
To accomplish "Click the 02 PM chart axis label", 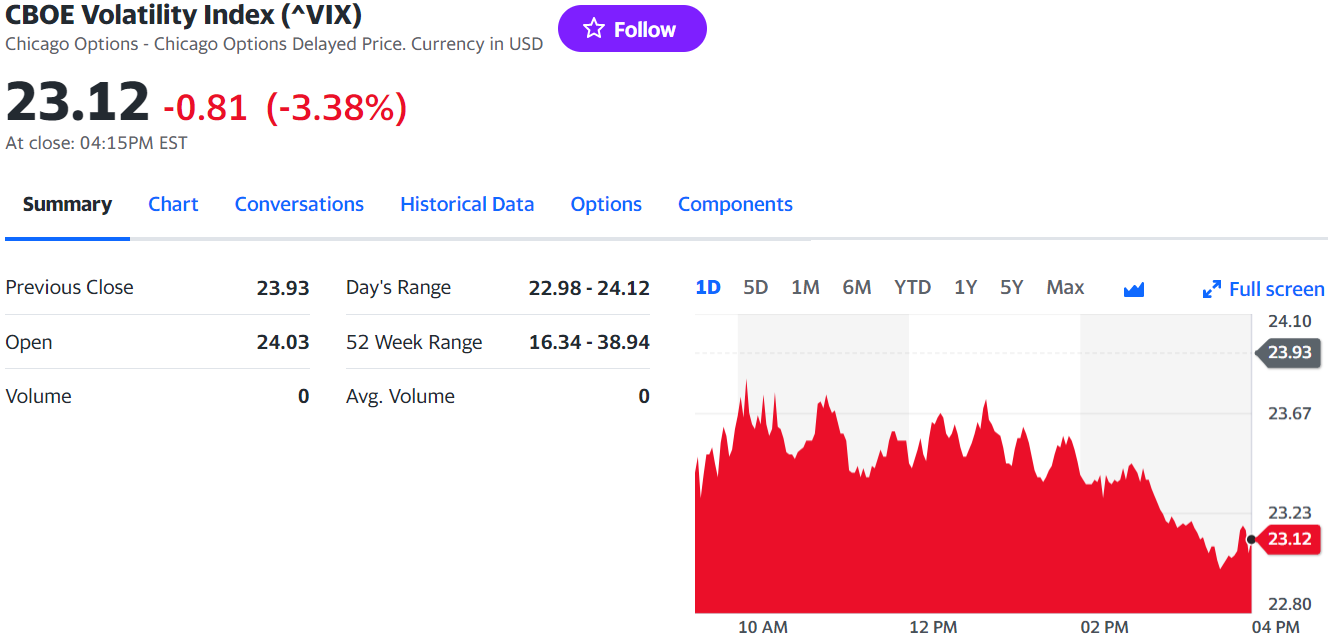I will (1104, 627).
